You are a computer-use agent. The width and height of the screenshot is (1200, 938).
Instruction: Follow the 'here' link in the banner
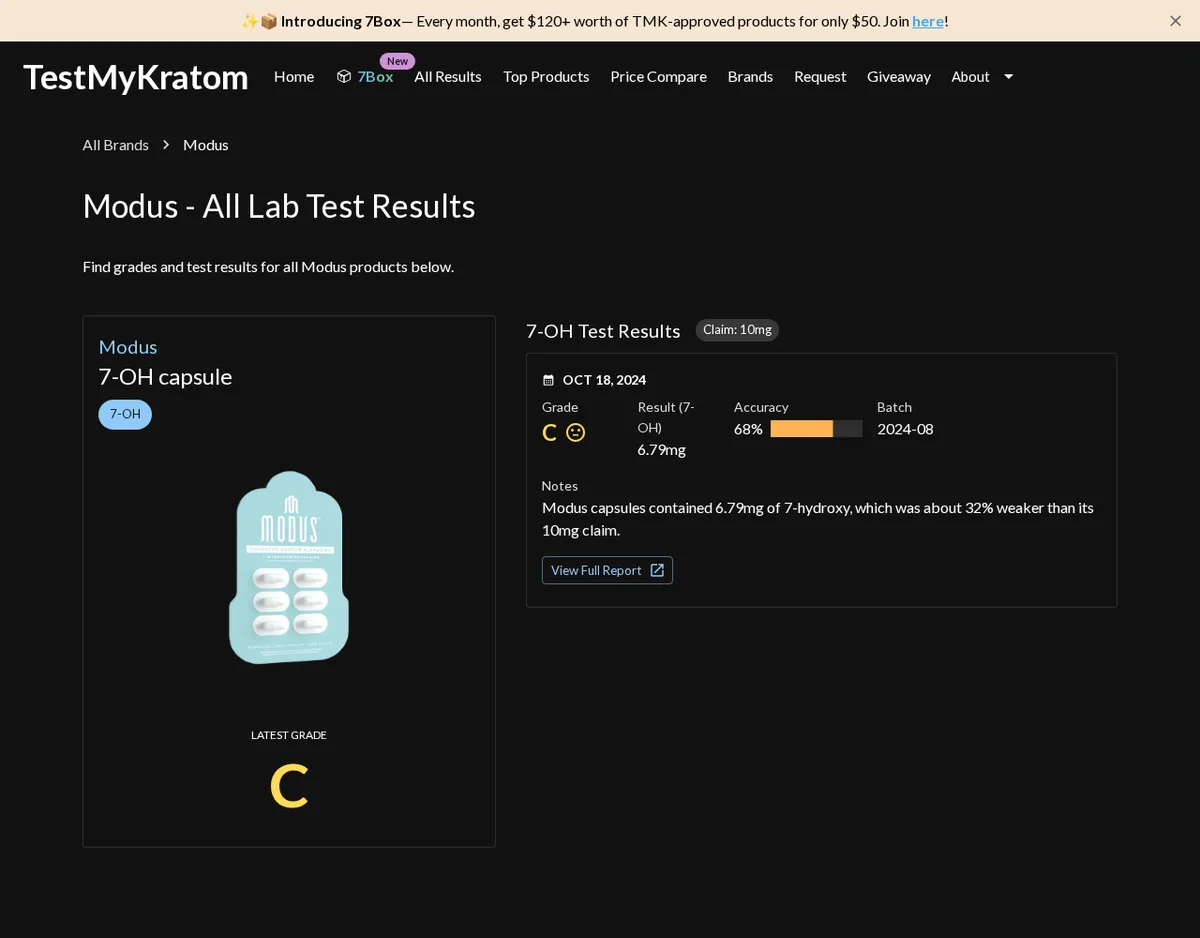928,21
